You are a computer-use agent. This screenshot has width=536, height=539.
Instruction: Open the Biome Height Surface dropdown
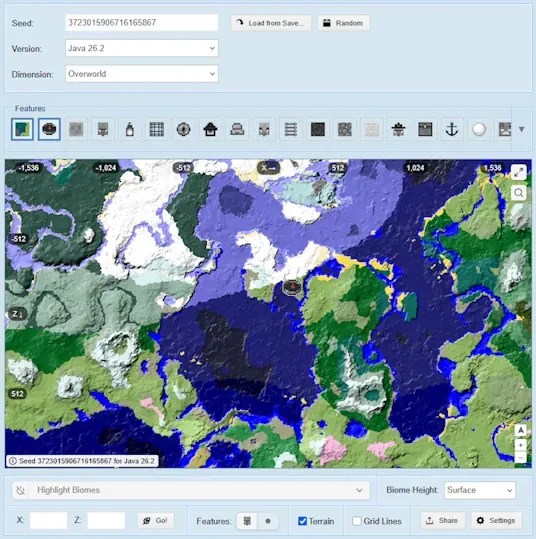[x=480, y=490]
